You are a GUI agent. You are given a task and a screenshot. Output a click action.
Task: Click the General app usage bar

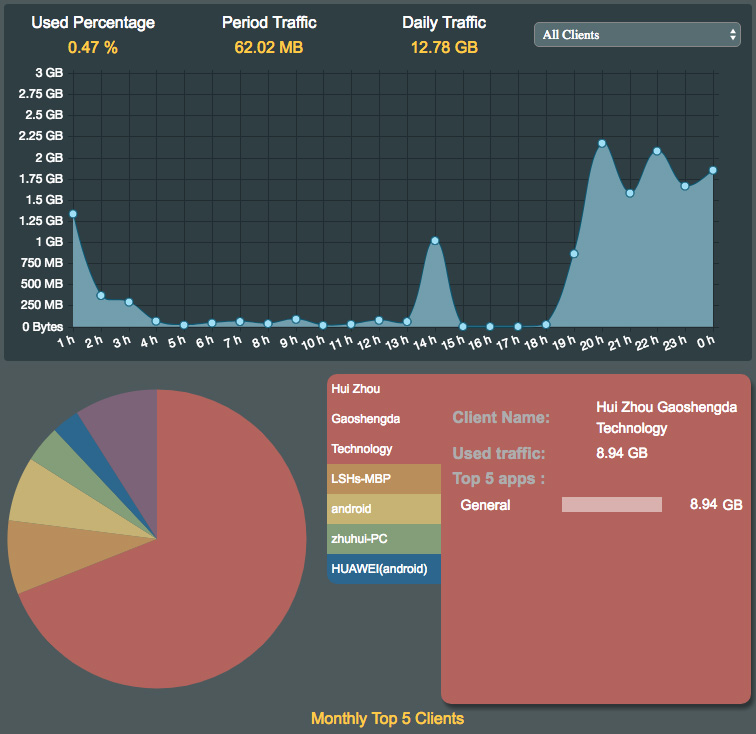[x=611, y=505]
